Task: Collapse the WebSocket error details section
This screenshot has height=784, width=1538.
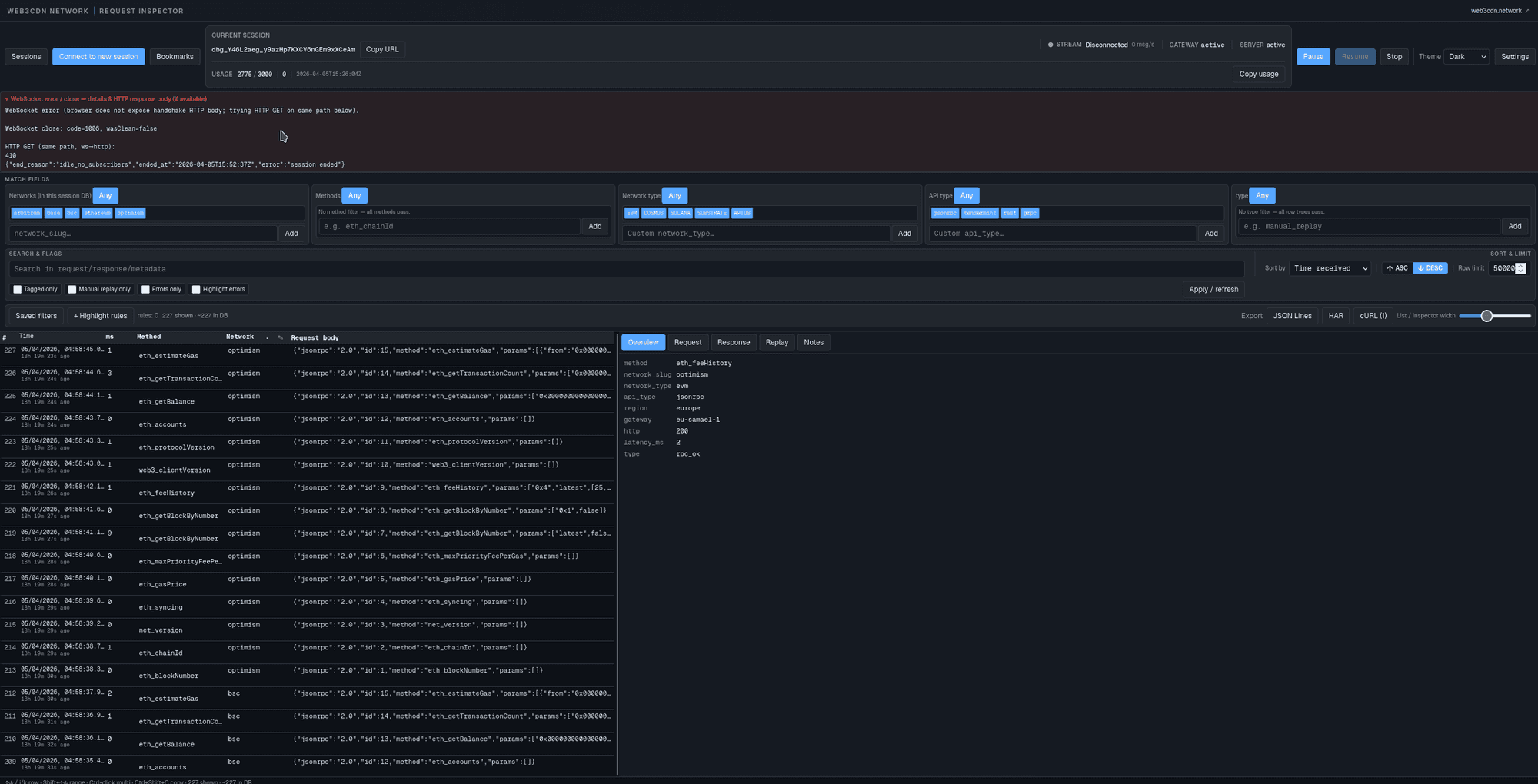Action: coord(7,99)
